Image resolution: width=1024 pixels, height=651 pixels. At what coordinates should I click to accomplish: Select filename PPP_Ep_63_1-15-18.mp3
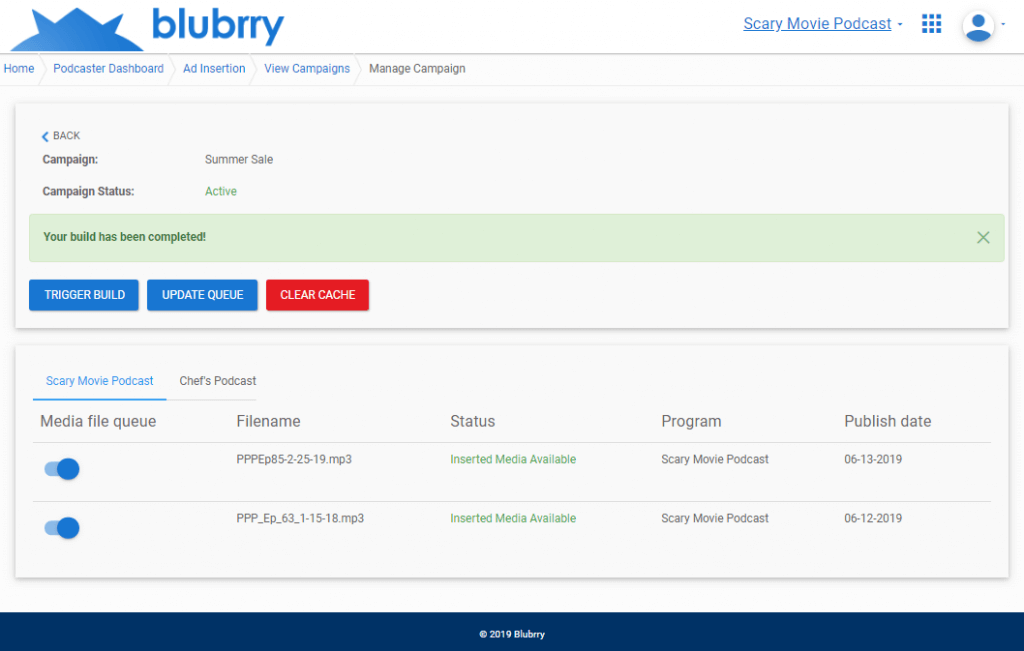point(300,518)
